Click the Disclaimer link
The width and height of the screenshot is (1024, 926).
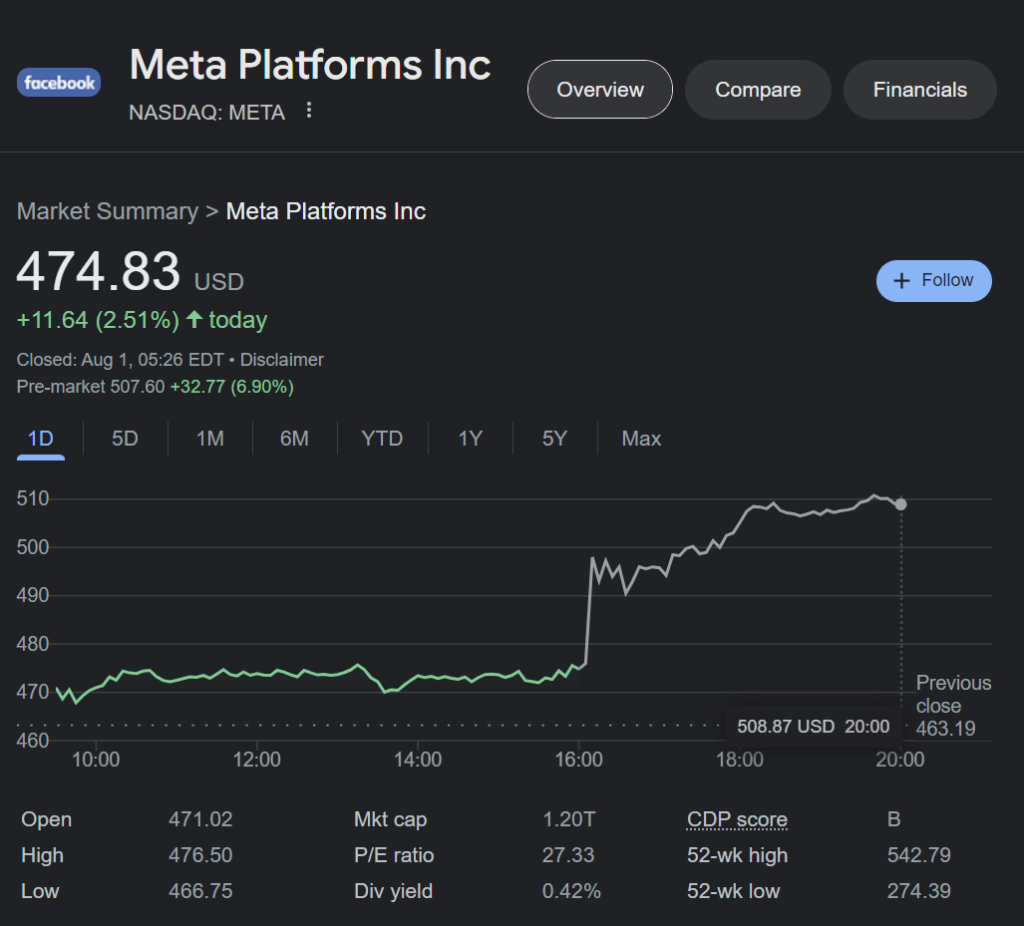(282, 360)
